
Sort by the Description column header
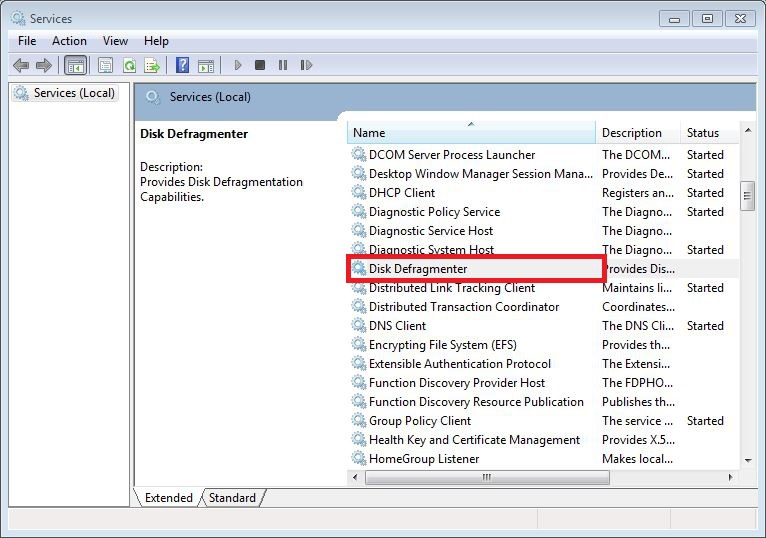pyautogui.click(x=638, y=133)
